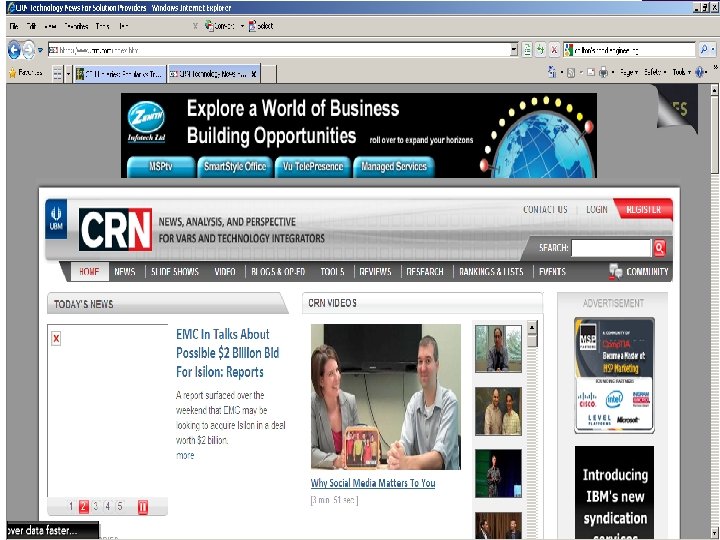This screenshot has height=540, width=720.
Task: Open the Tools dropdown in command bar
Action: (x=682, y=73)
